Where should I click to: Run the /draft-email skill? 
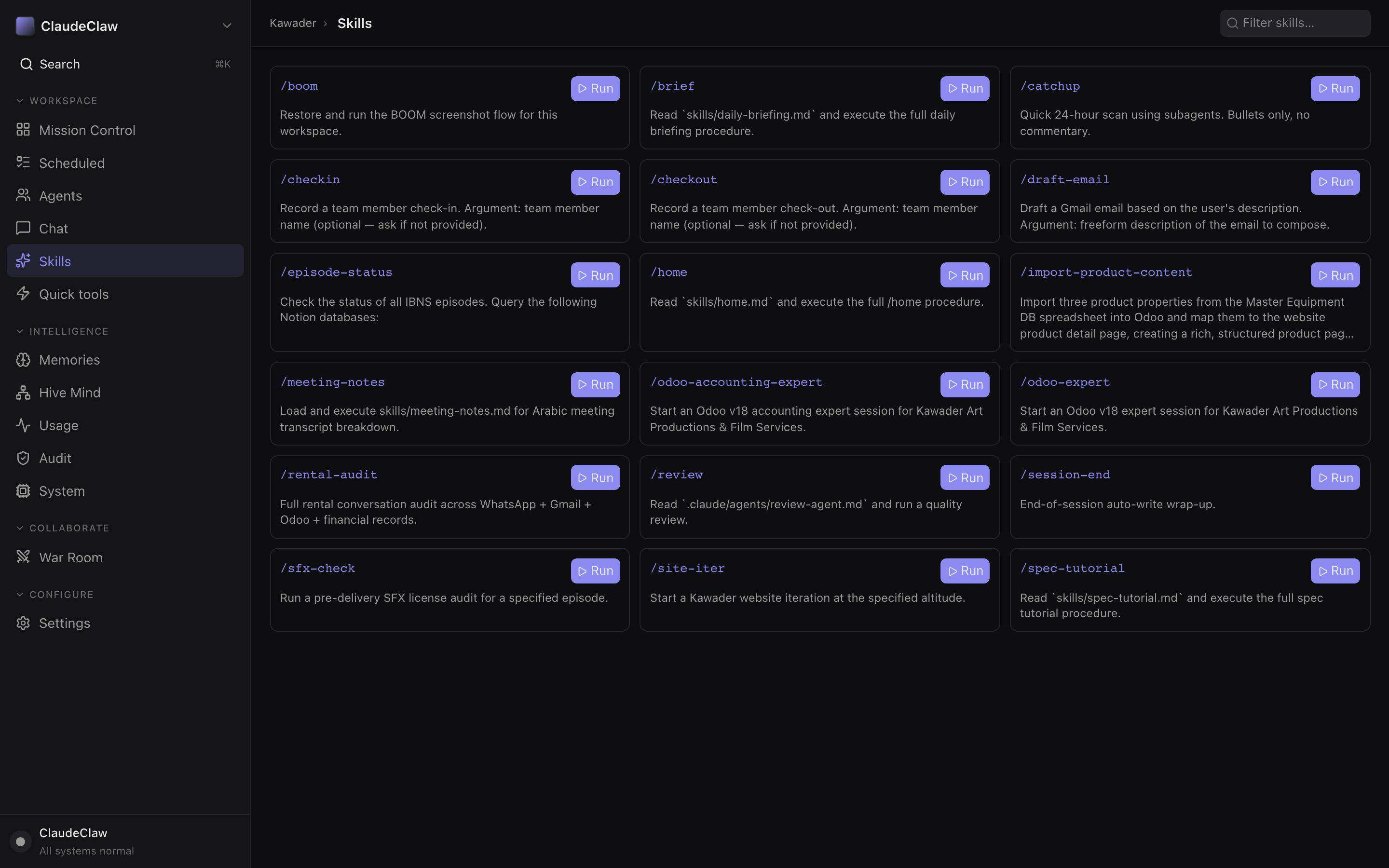point(1335,182)
